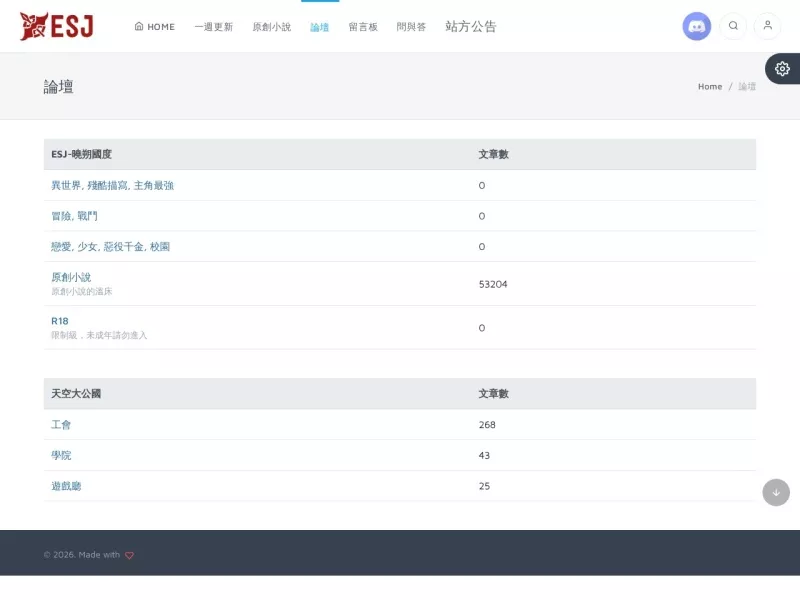Open the user account icon
This screenshot has height=600, width=800.
point(767,26)
